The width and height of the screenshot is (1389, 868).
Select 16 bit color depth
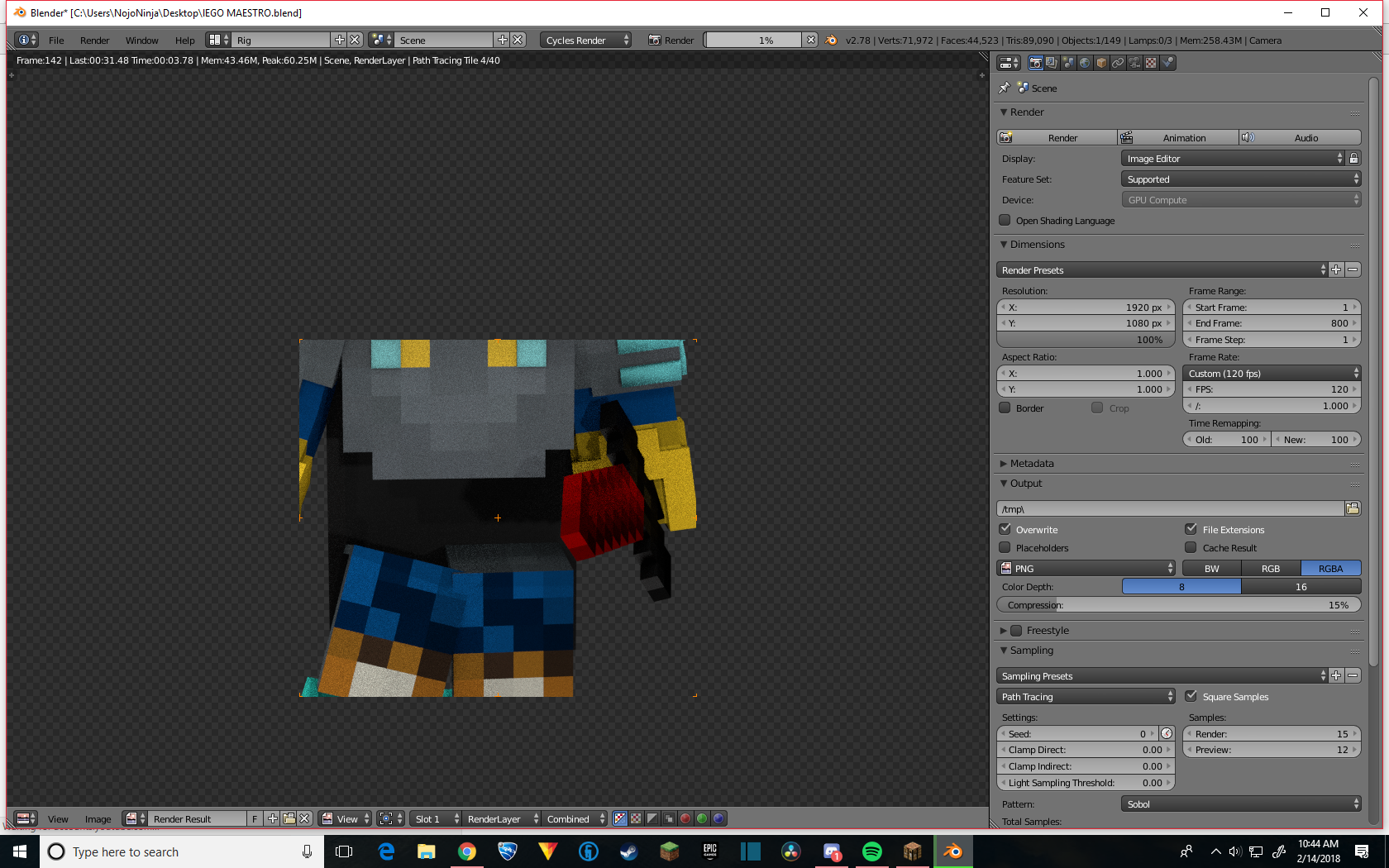[x=1301, y=586]
